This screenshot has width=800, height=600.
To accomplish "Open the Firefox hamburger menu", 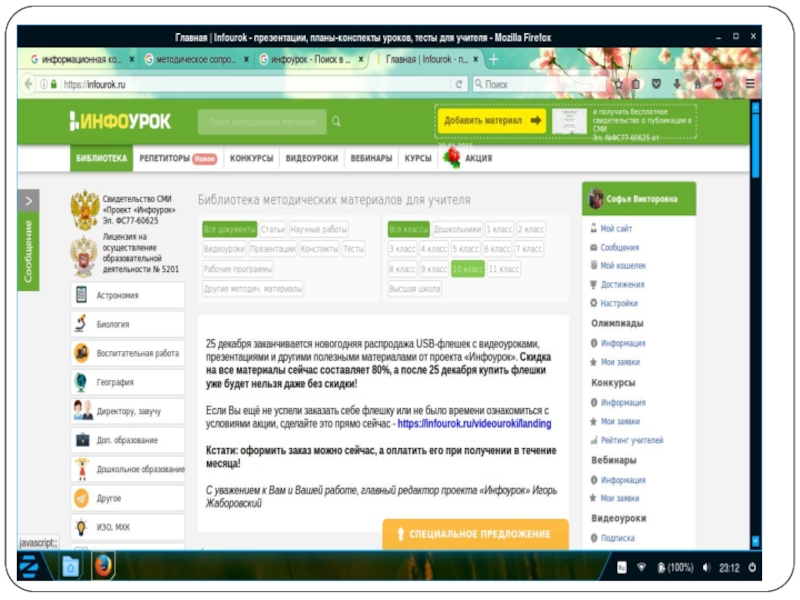I will [x=749, y=84].
